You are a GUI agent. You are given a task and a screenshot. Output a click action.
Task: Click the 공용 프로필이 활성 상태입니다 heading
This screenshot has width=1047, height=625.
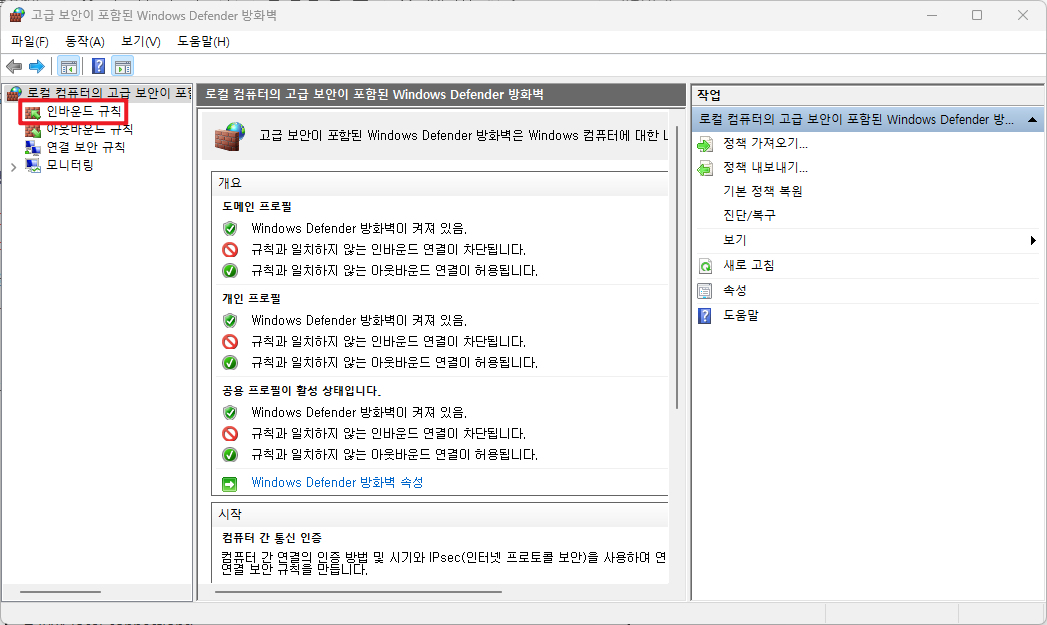[x=301, y=391]
